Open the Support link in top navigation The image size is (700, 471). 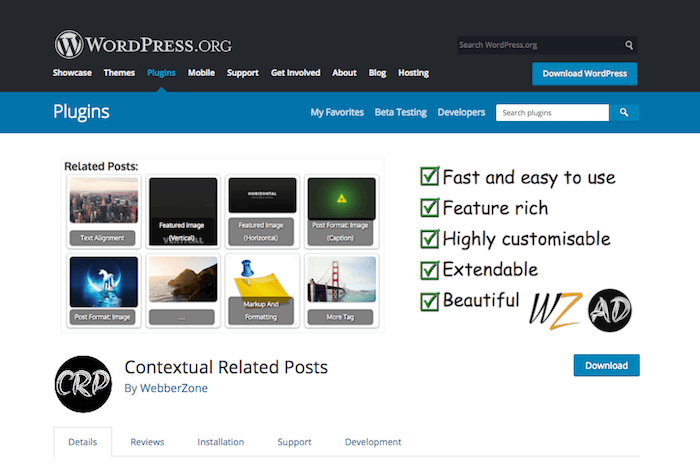(x=242, y=73)
